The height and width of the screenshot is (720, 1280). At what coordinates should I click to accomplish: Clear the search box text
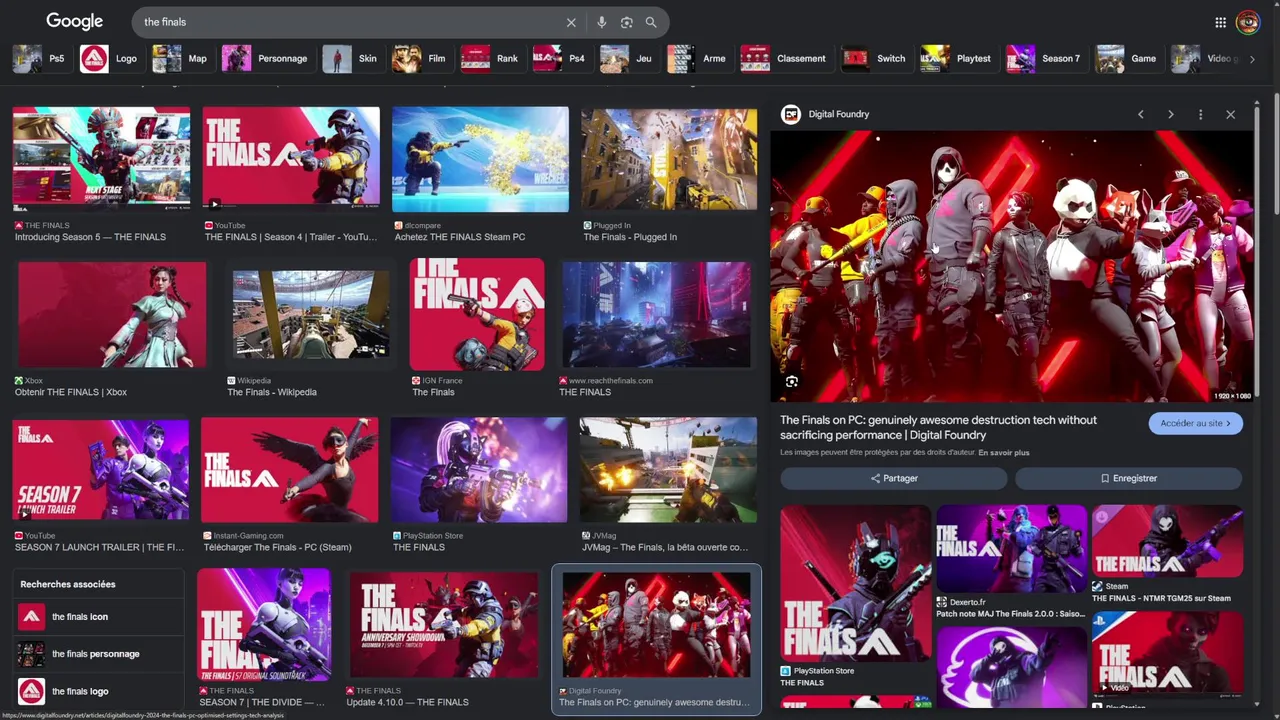point(571,22)
